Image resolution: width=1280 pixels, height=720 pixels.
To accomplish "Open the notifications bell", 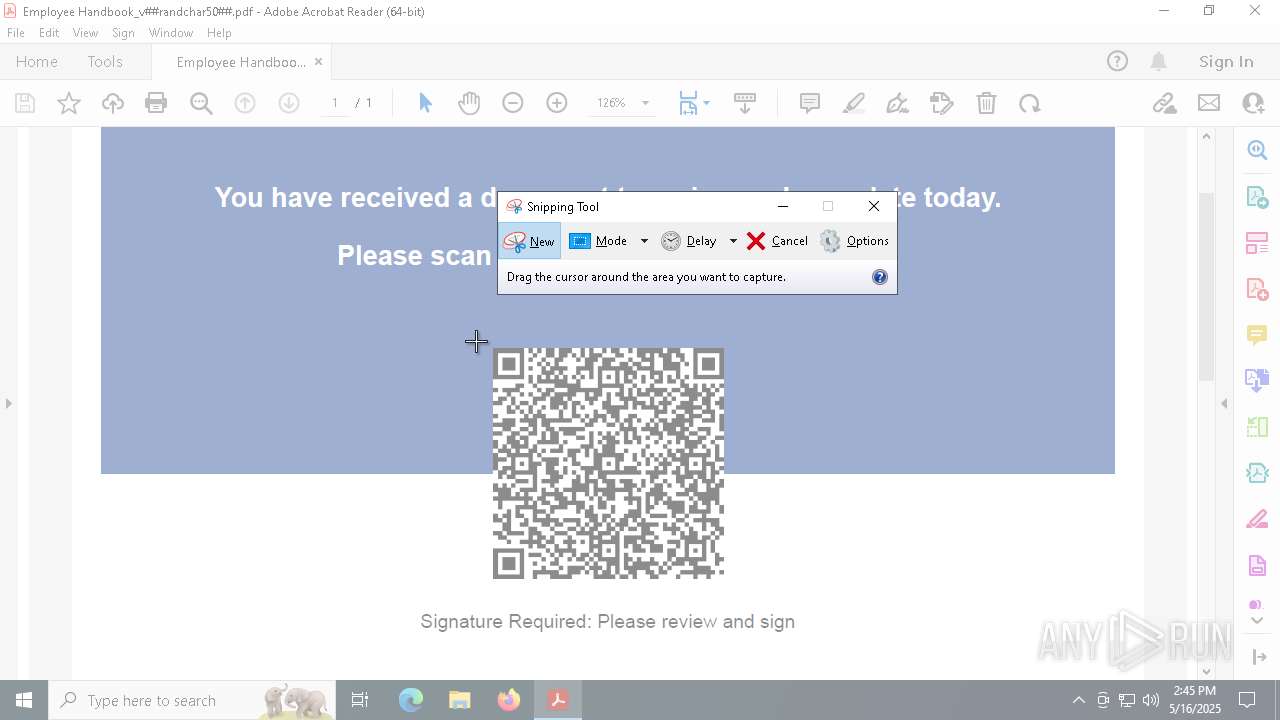I will 1159,62.
